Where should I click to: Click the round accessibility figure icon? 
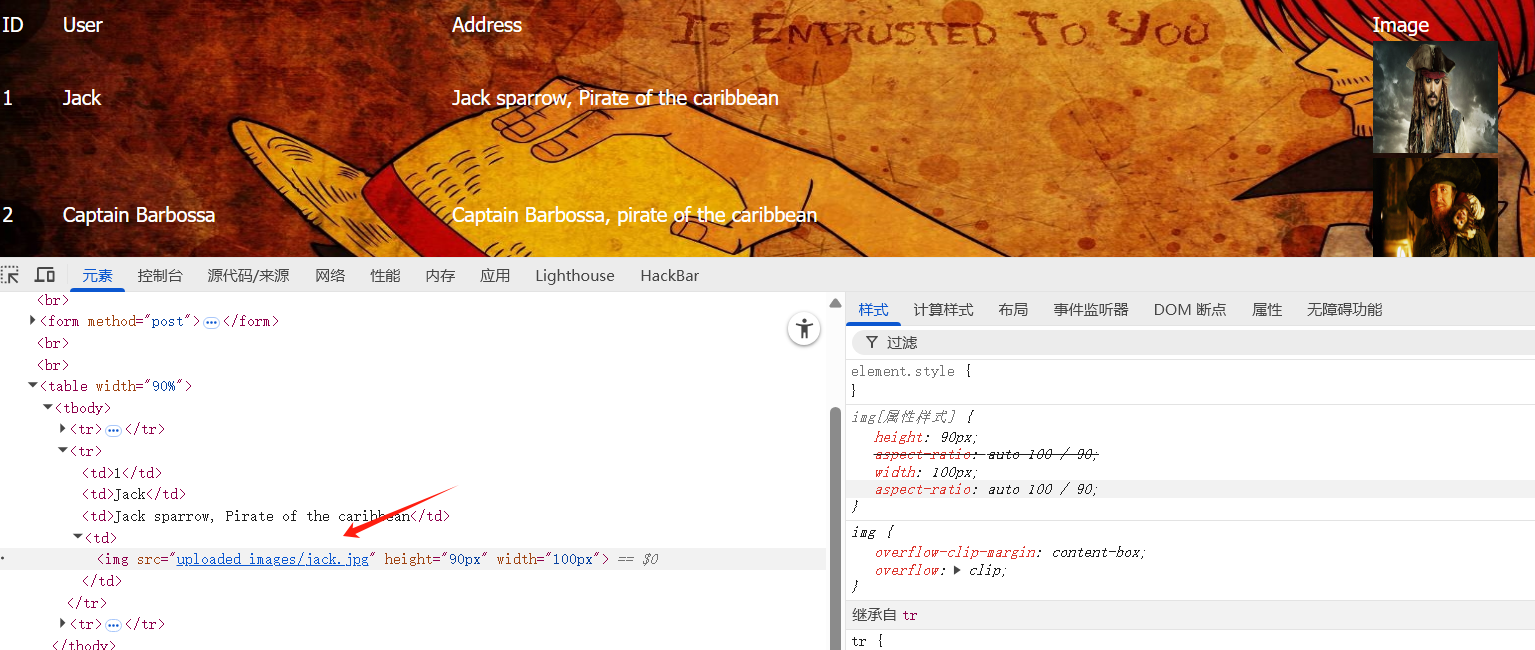(x=804, y=329)
